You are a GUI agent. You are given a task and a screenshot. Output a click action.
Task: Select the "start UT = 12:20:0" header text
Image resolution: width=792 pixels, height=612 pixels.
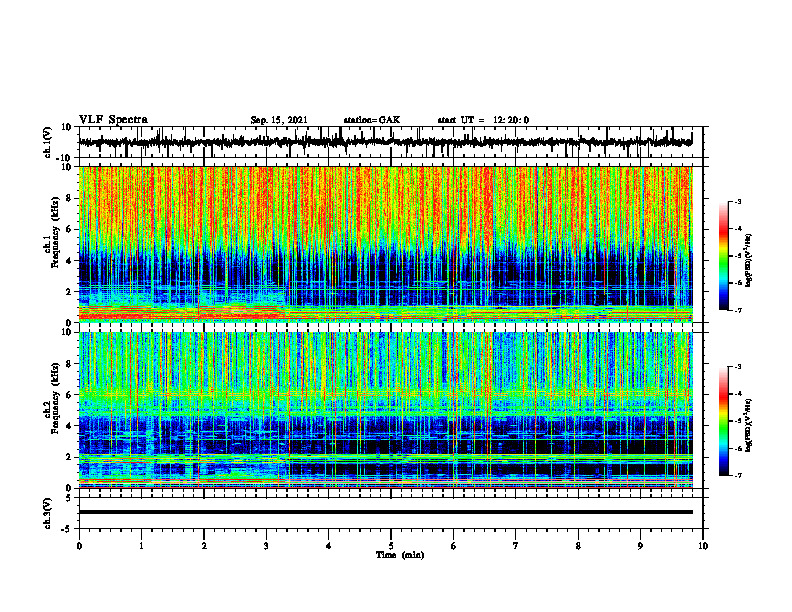pyautogui.click(x=483, y=120)
